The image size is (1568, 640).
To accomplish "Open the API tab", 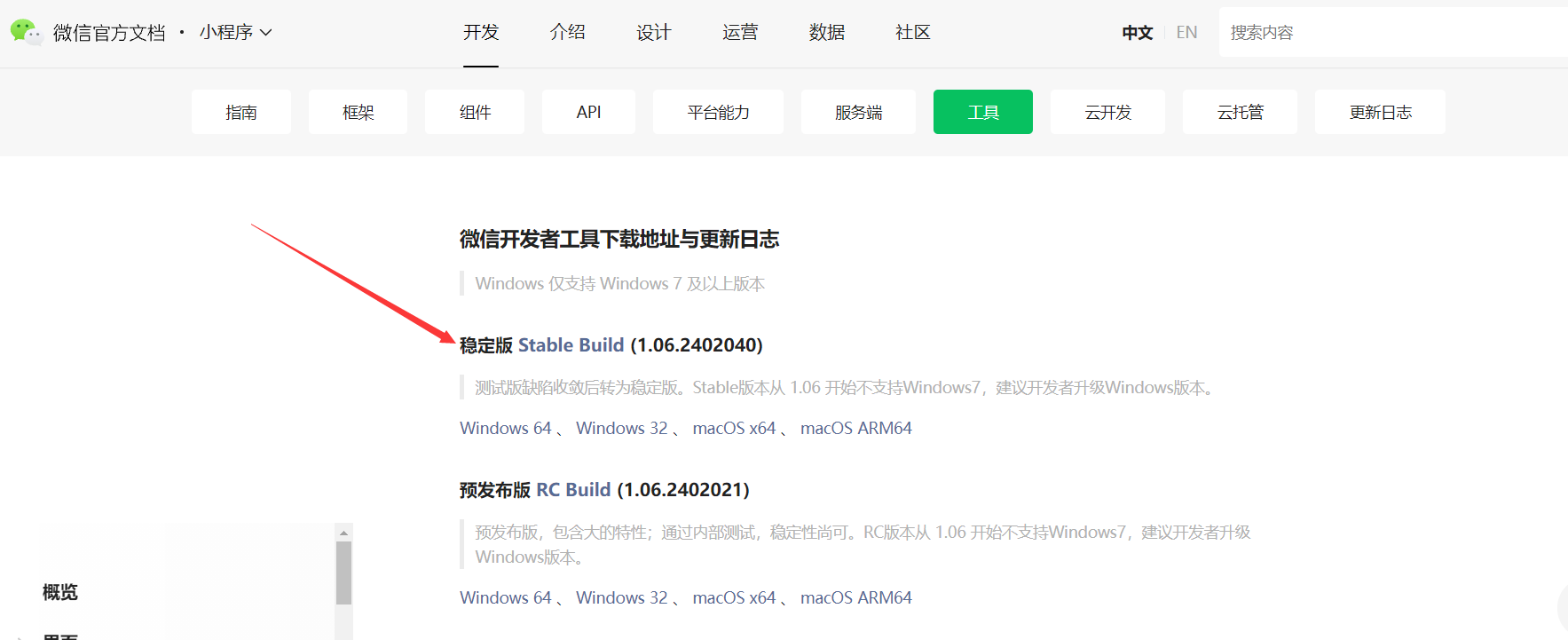I will point(588,112).
